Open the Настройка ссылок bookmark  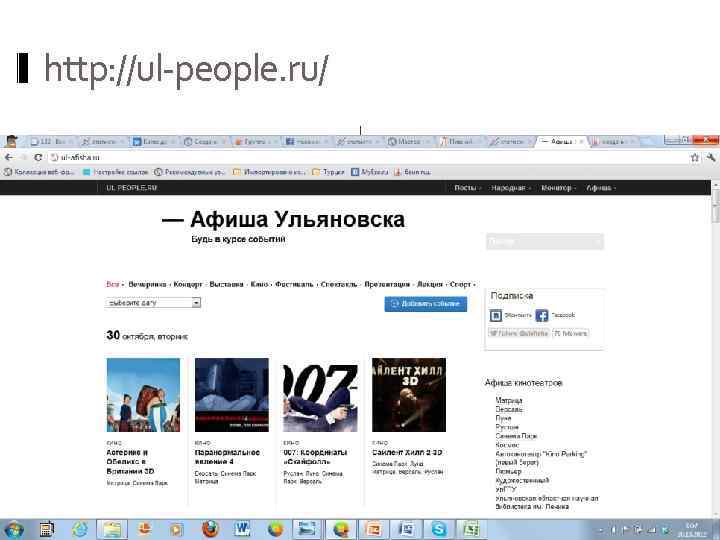pyautogui.click(x=116, y=172)
